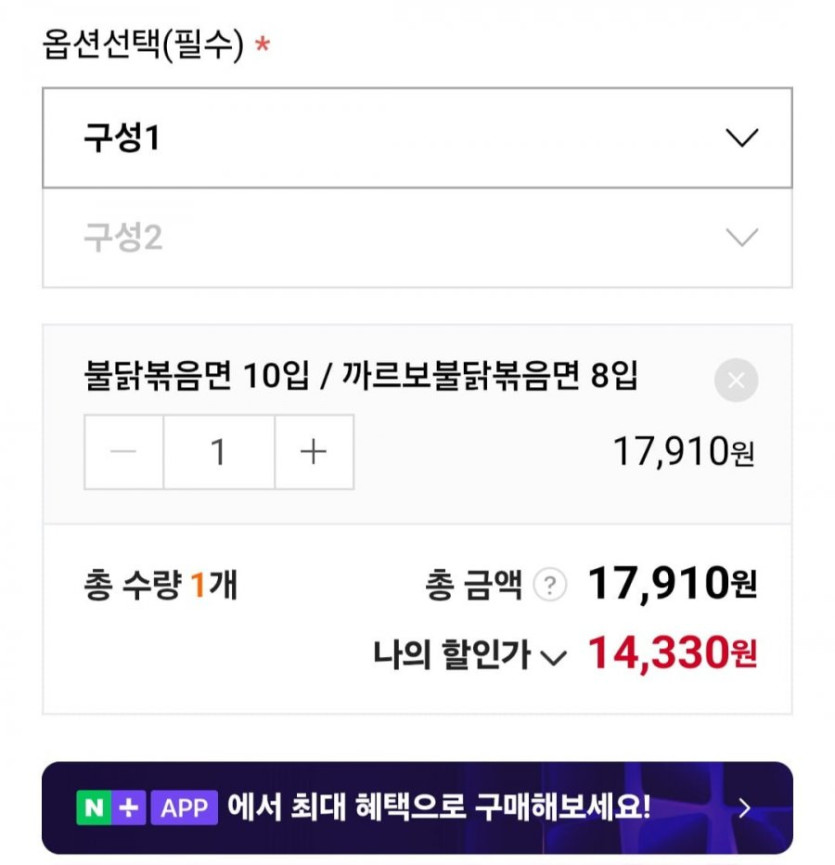
Task: Click the APP badge on banner
Action: 184,807
